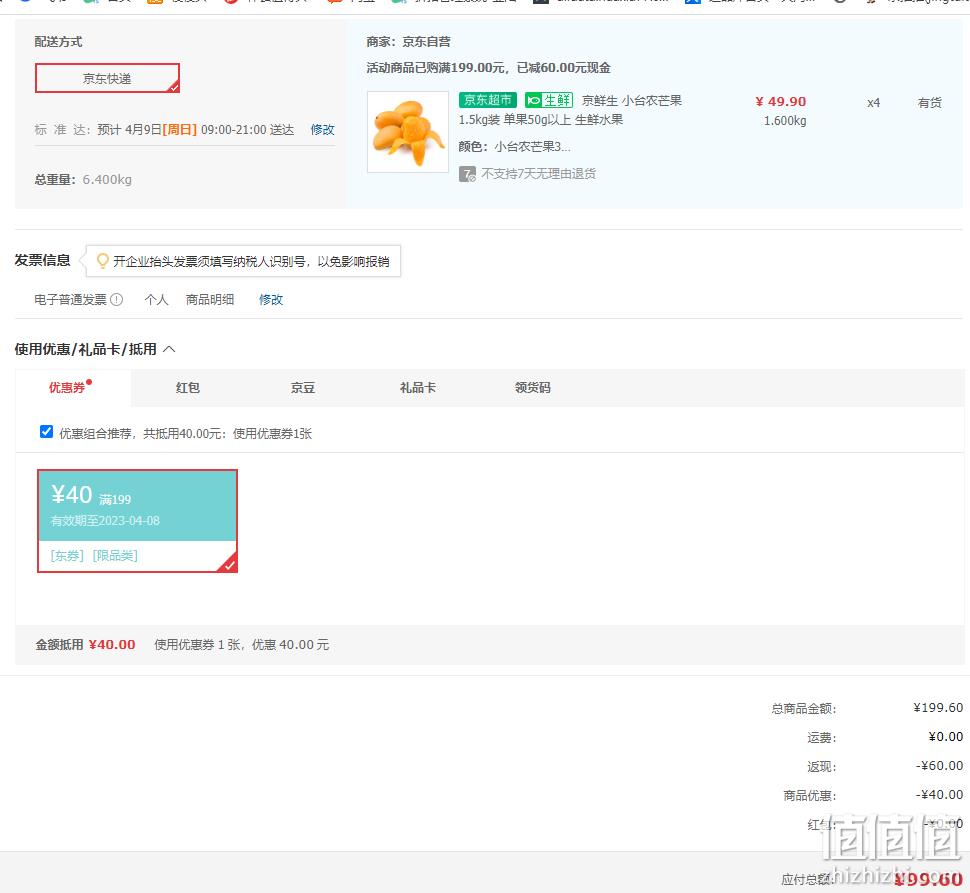Open the 京鲜生 小台农芒果 product title
The image size is (970, 893).
coord(632,101)
